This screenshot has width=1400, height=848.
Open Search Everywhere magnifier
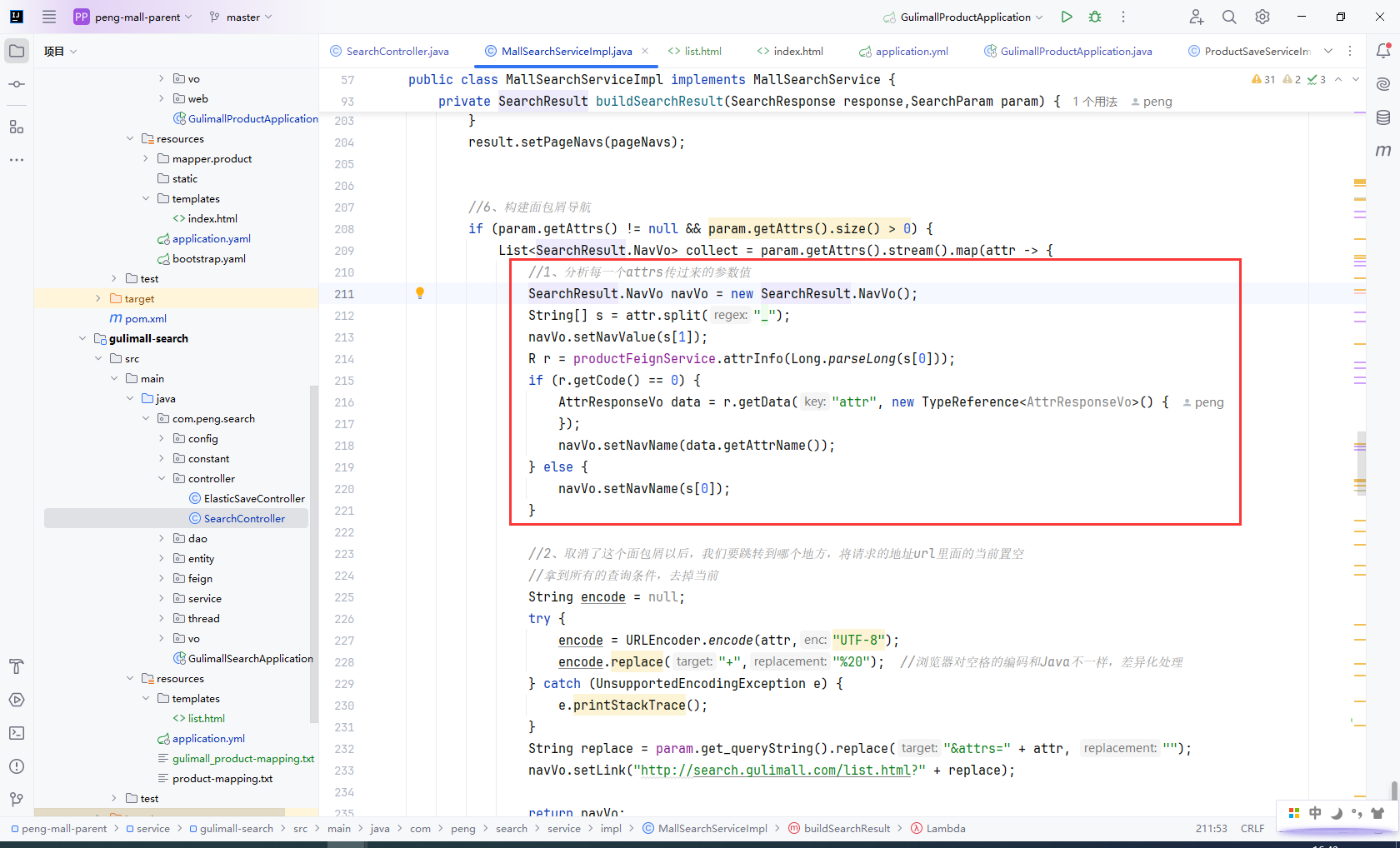tap(1229, 17)
